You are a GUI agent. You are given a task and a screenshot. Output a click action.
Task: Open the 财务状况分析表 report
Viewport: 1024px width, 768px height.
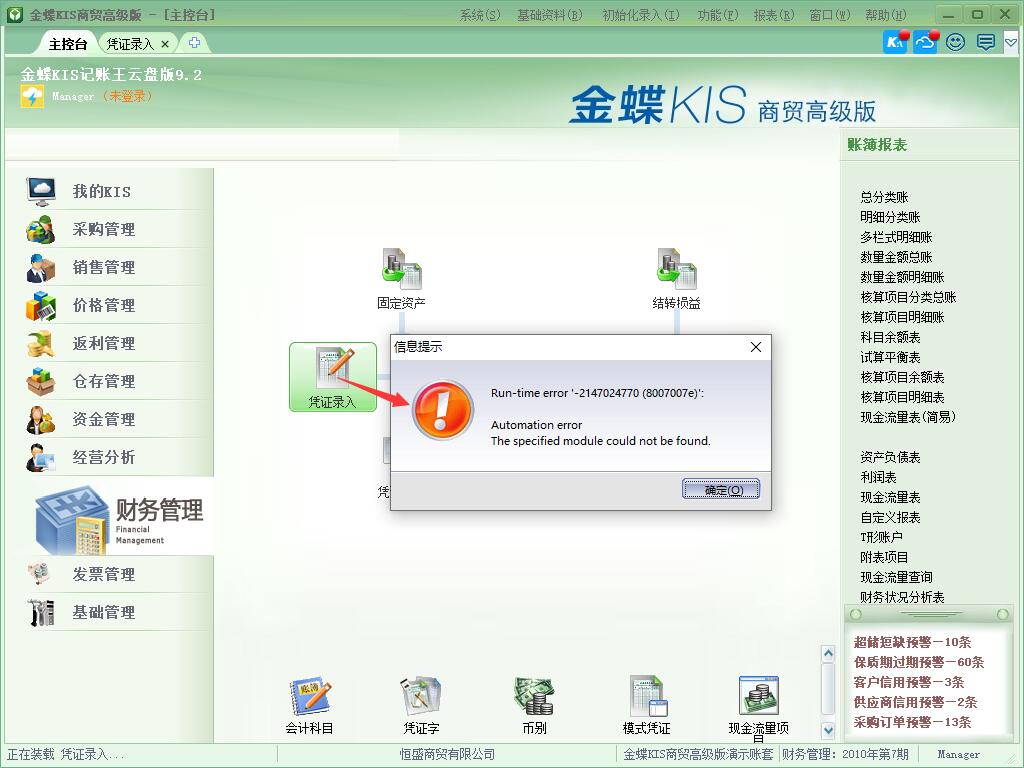coord(902,597)
